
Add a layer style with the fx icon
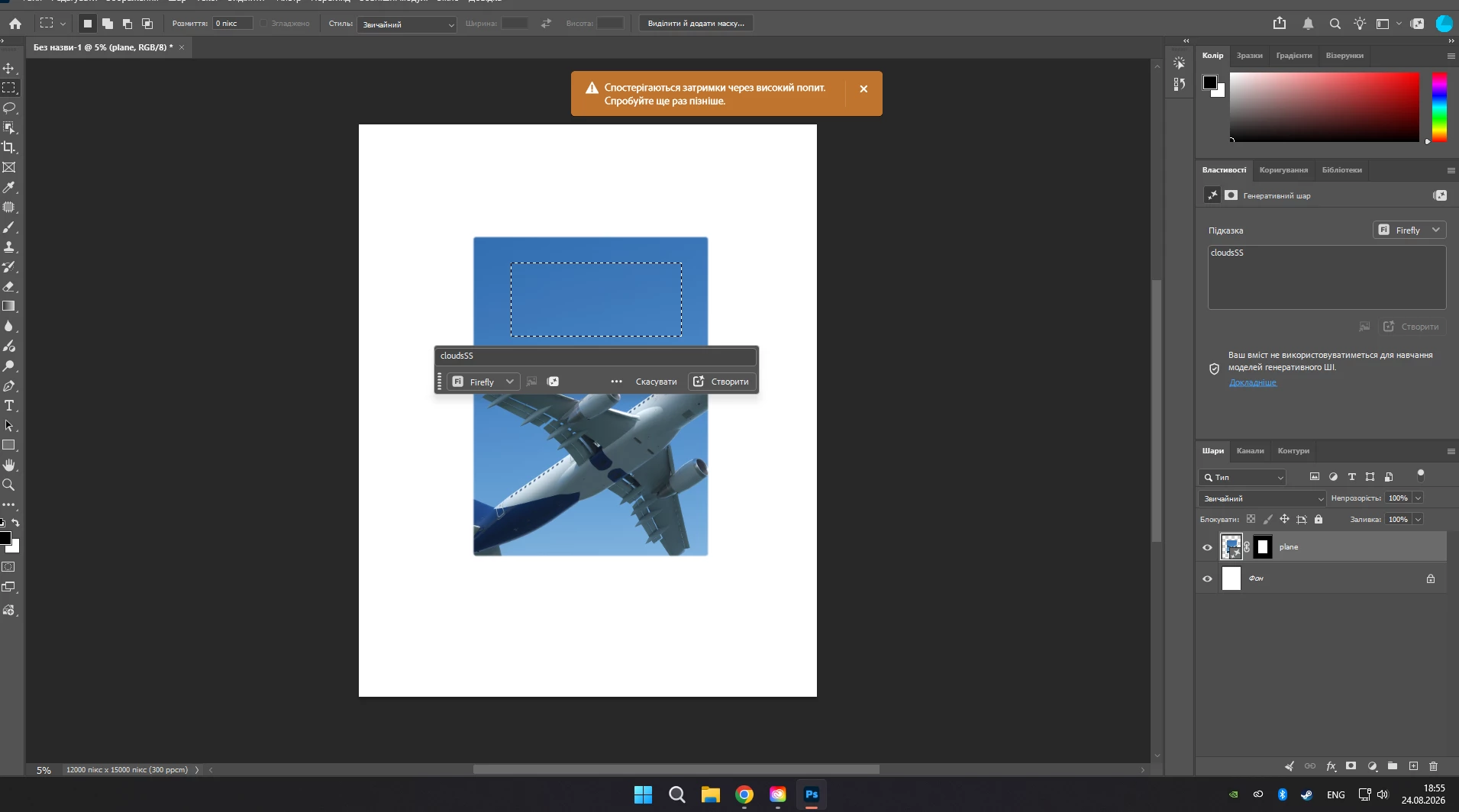tap(1331, 766)
